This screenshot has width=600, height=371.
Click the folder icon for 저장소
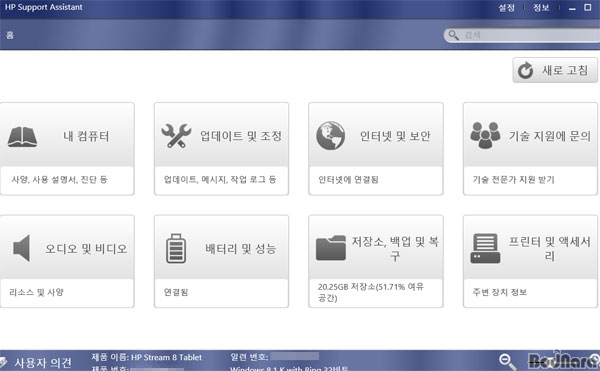pyautogui.click(x=331, y=248)
